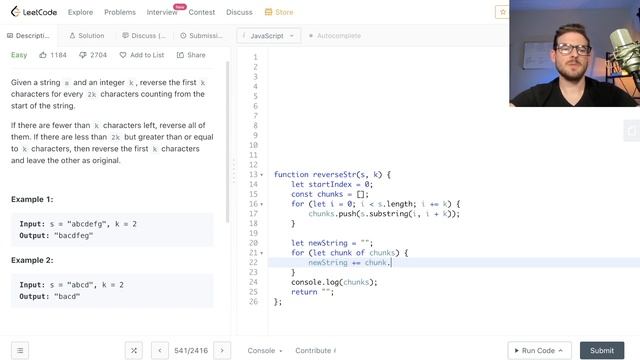640x360 pixels.
Task: Click the panel resize handle dots
Action: 234,170
